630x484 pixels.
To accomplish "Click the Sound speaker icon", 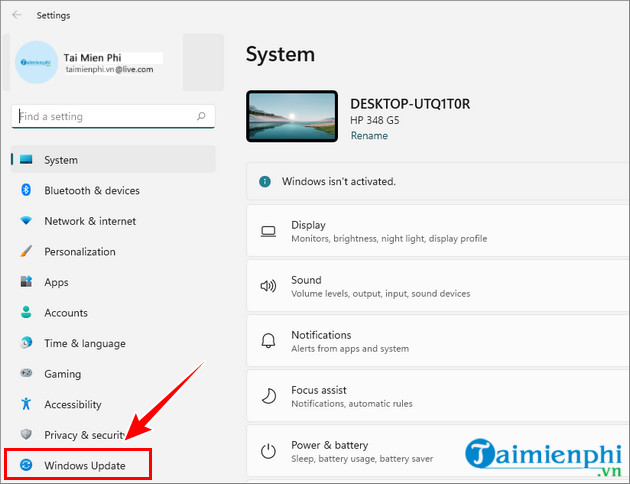I will [268, 286].
